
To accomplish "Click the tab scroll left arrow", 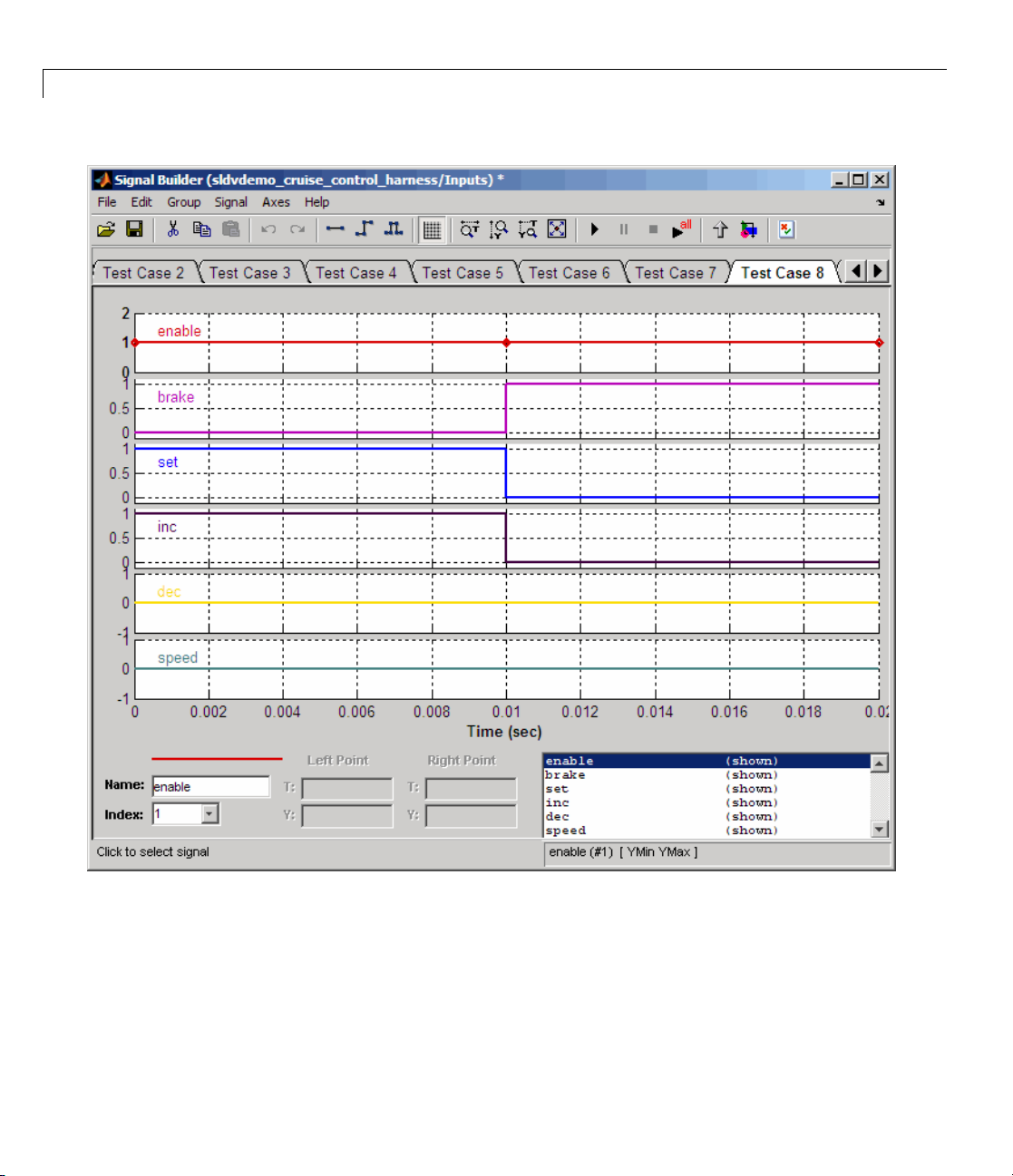I will (855, 271).
